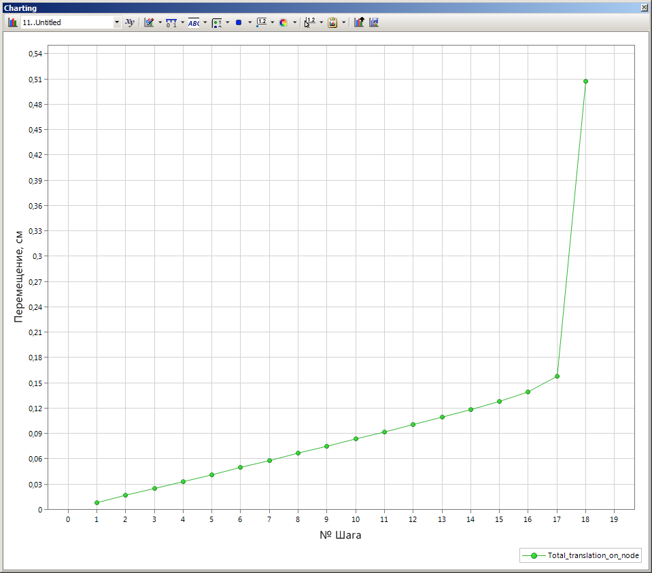Expand the legend settings dropdown arrow

(227, 22)
